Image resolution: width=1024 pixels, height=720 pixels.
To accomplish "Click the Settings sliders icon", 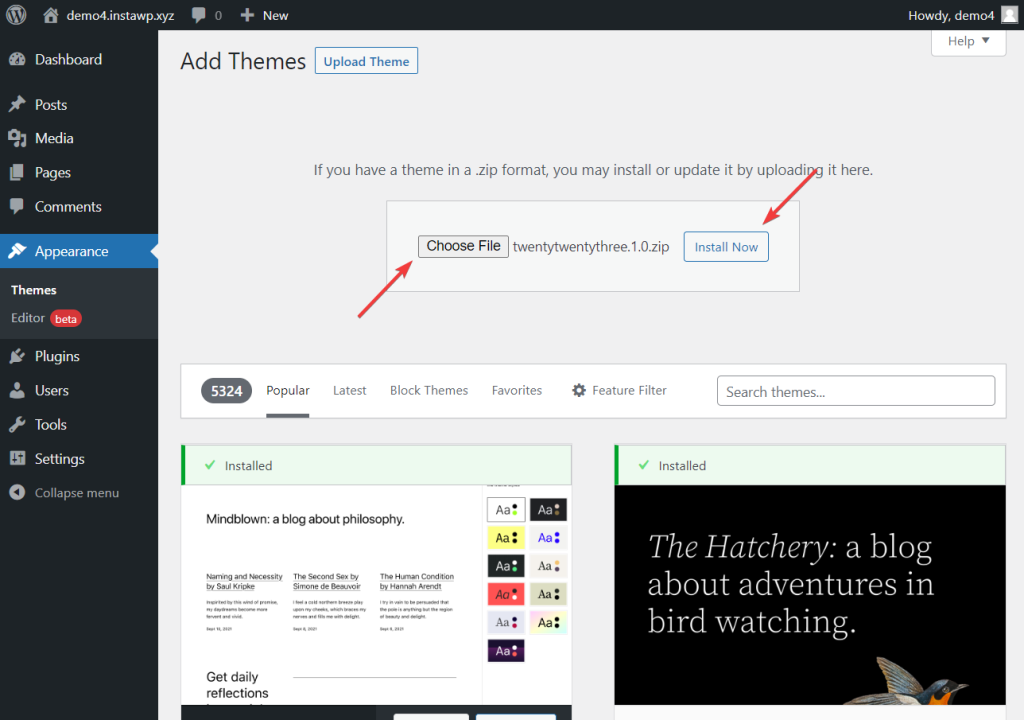I will pos(18,459).
